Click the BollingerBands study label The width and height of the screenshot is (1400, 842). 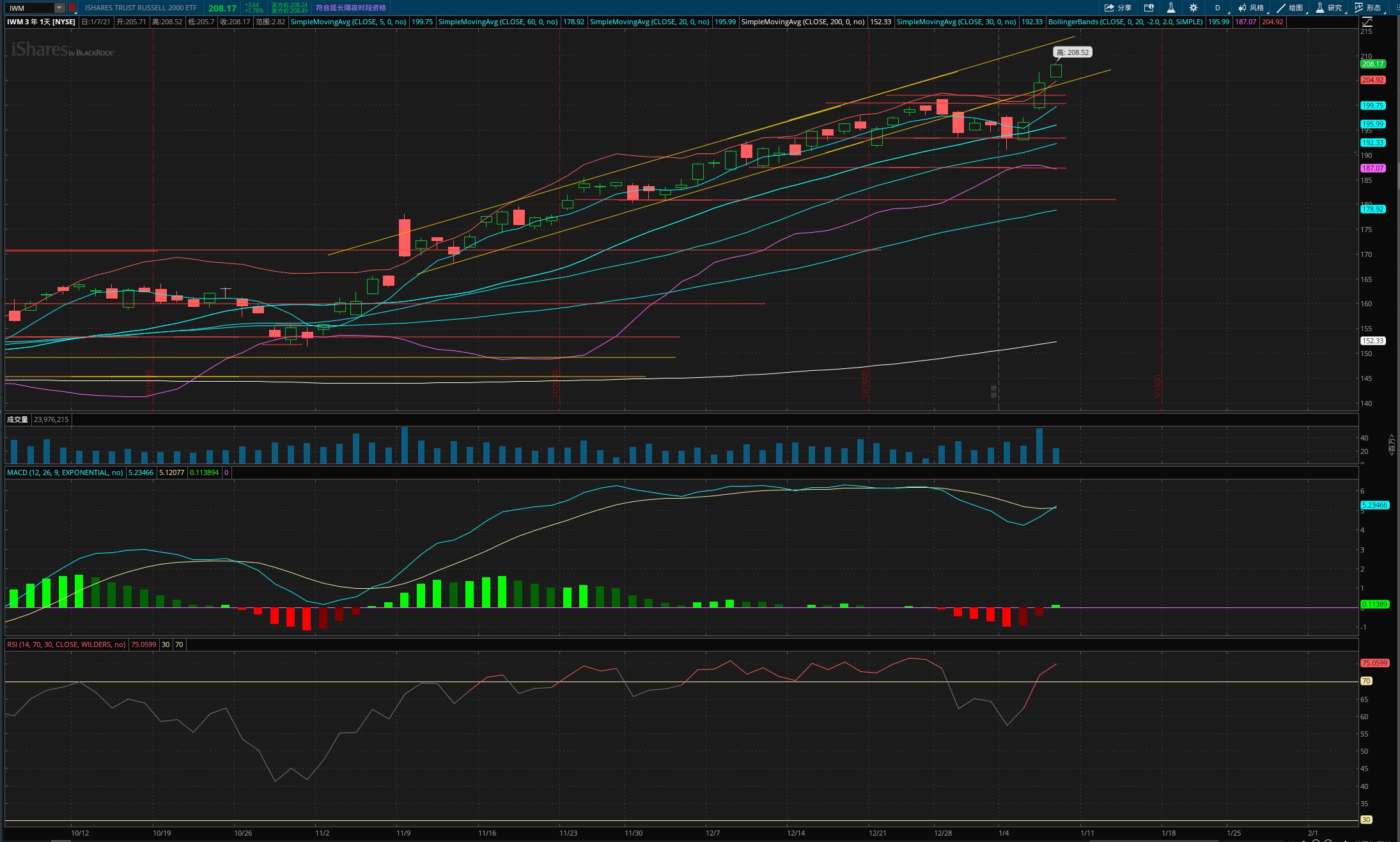coord(1125,22)
